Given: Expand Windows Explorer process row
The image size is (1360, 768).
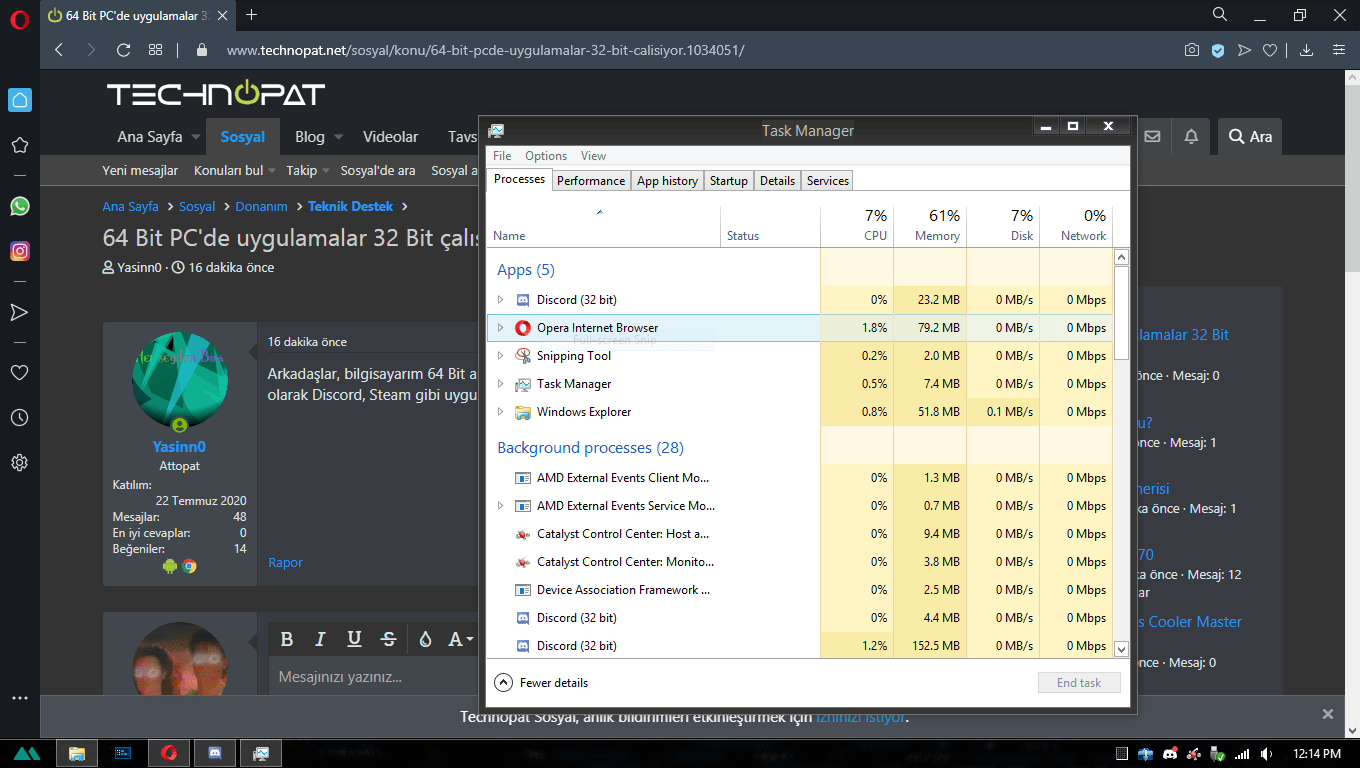Looking at the screenshot, I should click(x=501, y=412).
